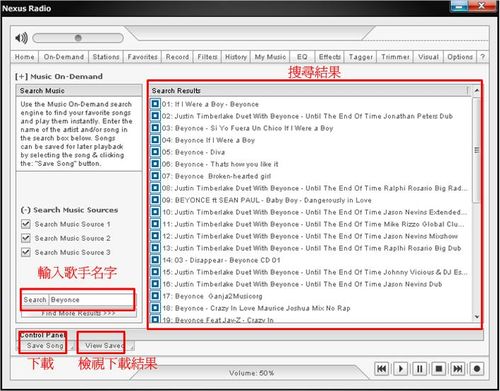The width and height of the screenshot is (500, 391).
Task: Click icon beside 15 Johnny Vicious & DJ
Action: 155,272
